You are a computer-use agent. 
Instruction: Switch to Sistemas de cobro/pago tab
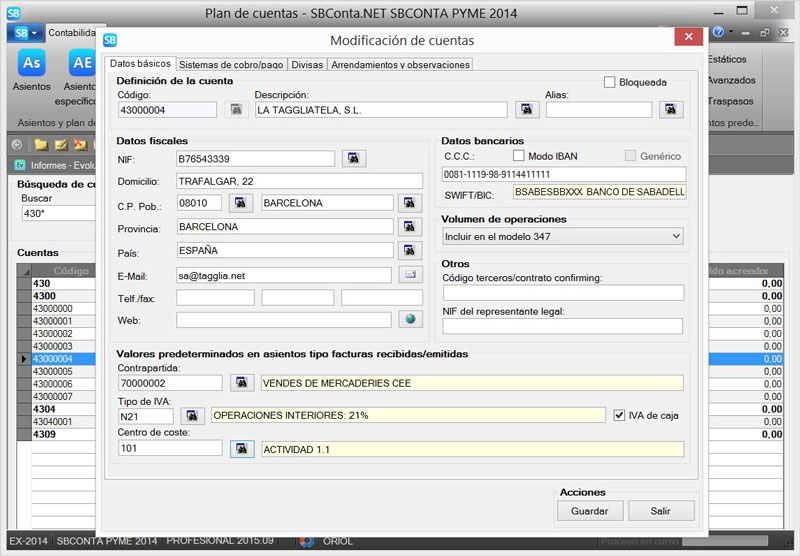point(231,65)
